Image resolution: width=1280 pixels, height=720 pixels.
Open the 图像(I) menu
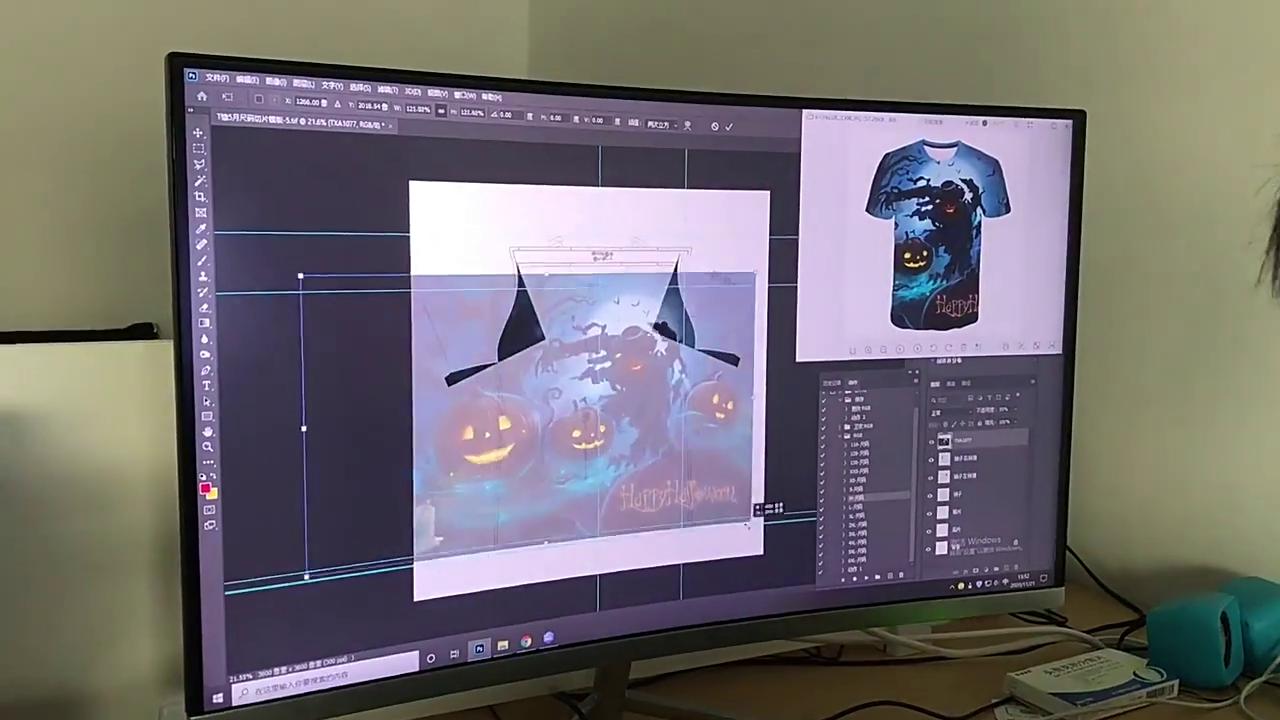coord(276,81)
